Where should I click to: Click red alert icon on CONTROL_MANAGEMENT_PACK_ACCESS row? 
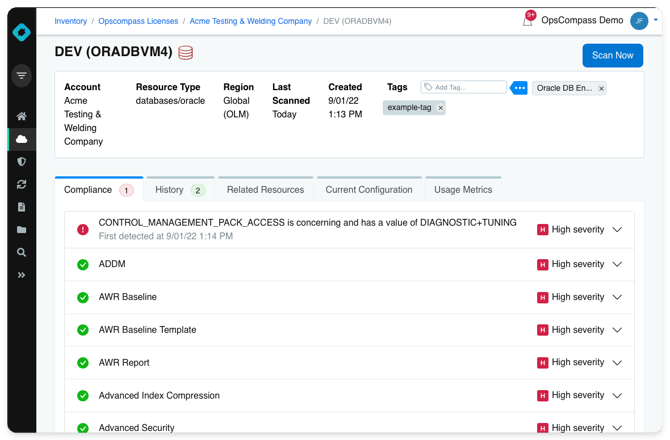click(x=83, y=229)
